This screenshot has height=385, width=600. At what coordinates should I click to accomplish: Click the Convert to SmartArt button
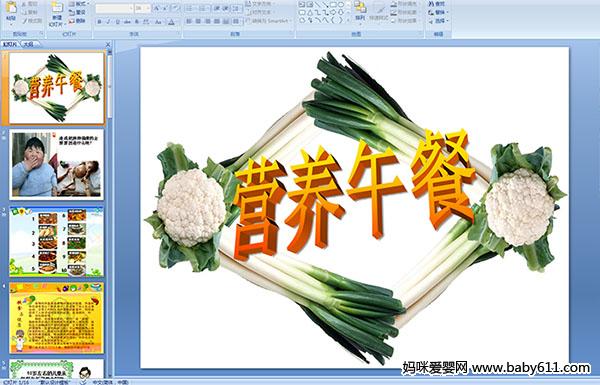[268, 21]
